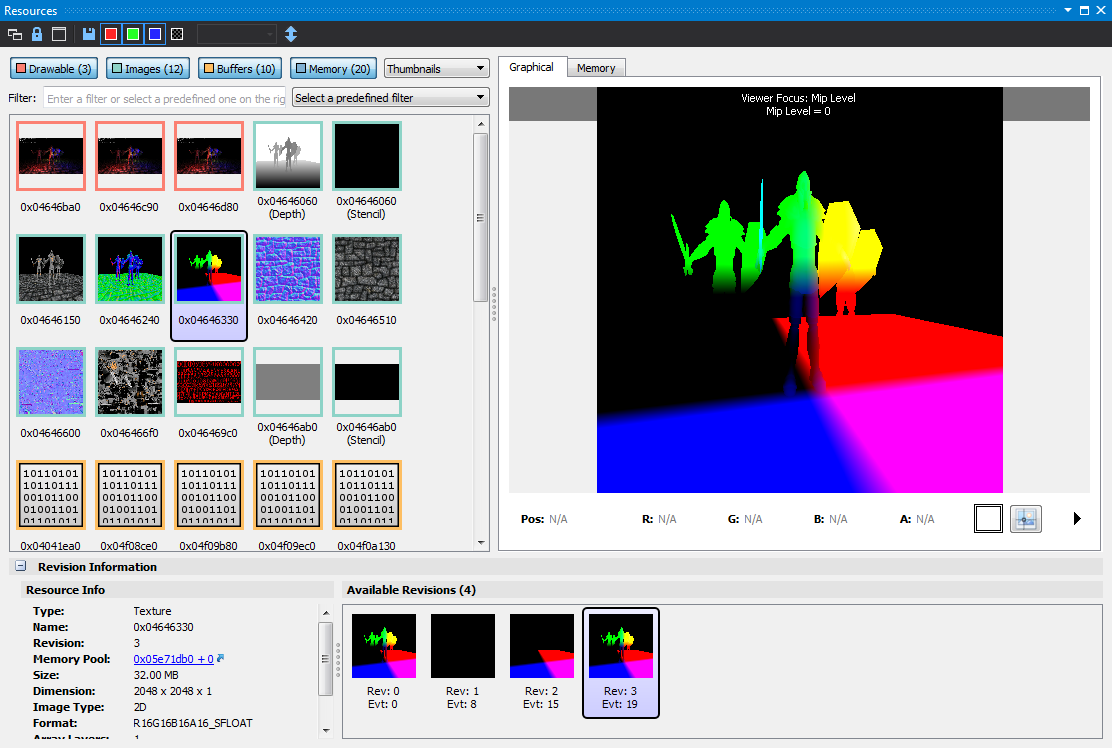Click the blue up-down arrows icon

[291, 34]
